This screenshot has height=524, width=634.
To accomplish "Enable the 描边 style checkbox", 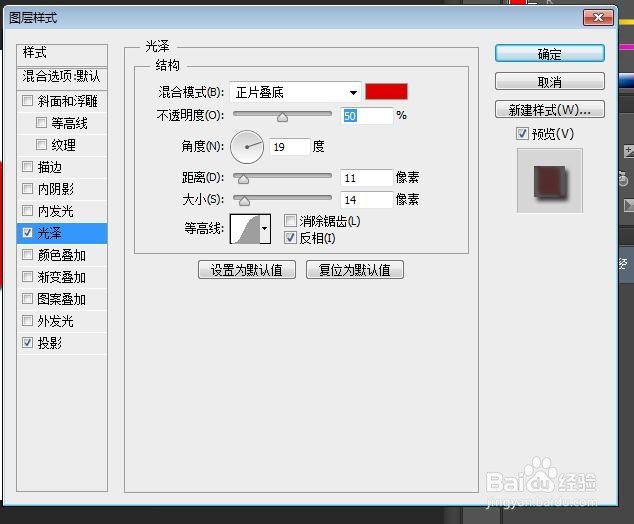I will click(27, 166).
